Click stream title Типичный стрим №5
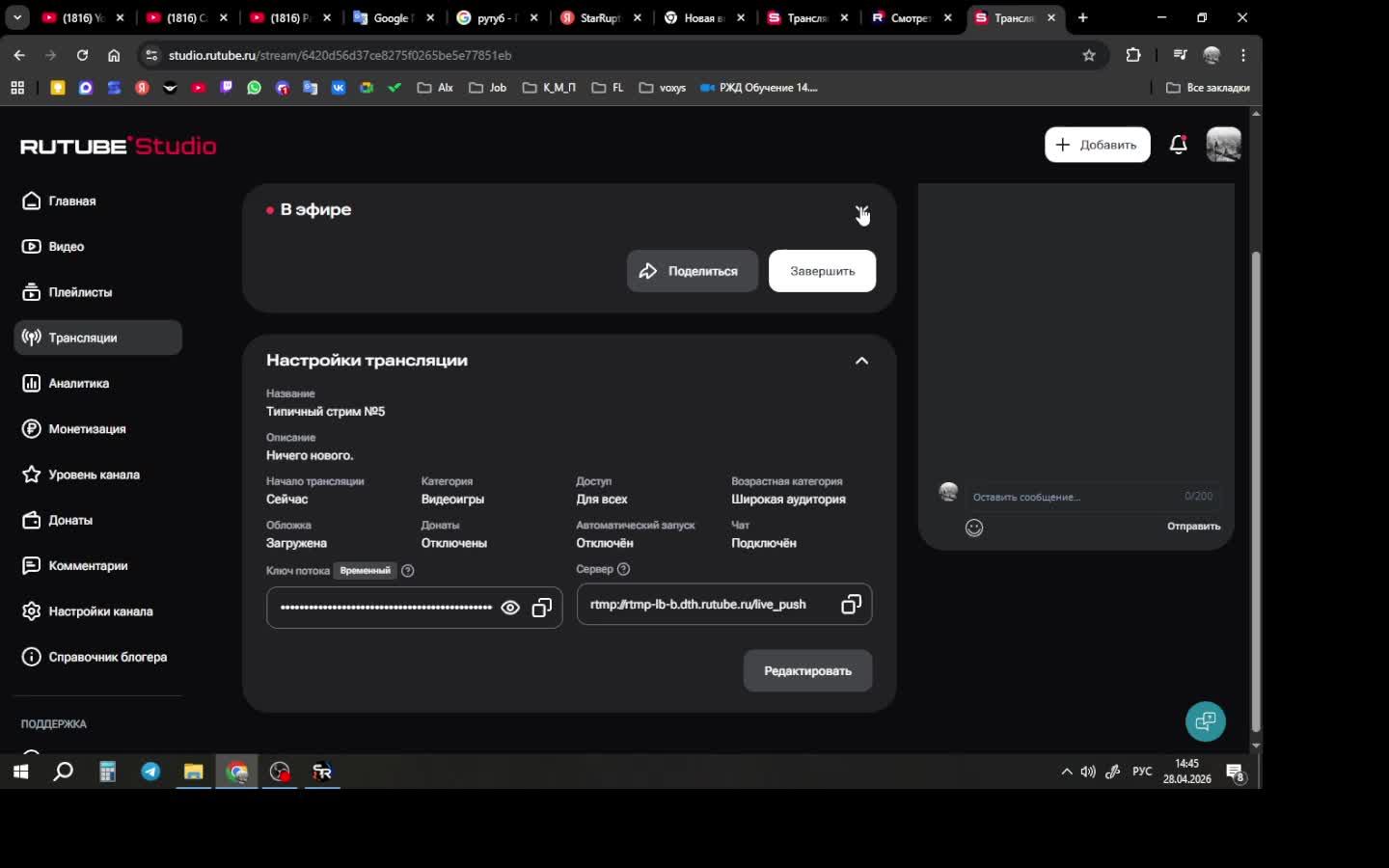 [x=326, y=412]
